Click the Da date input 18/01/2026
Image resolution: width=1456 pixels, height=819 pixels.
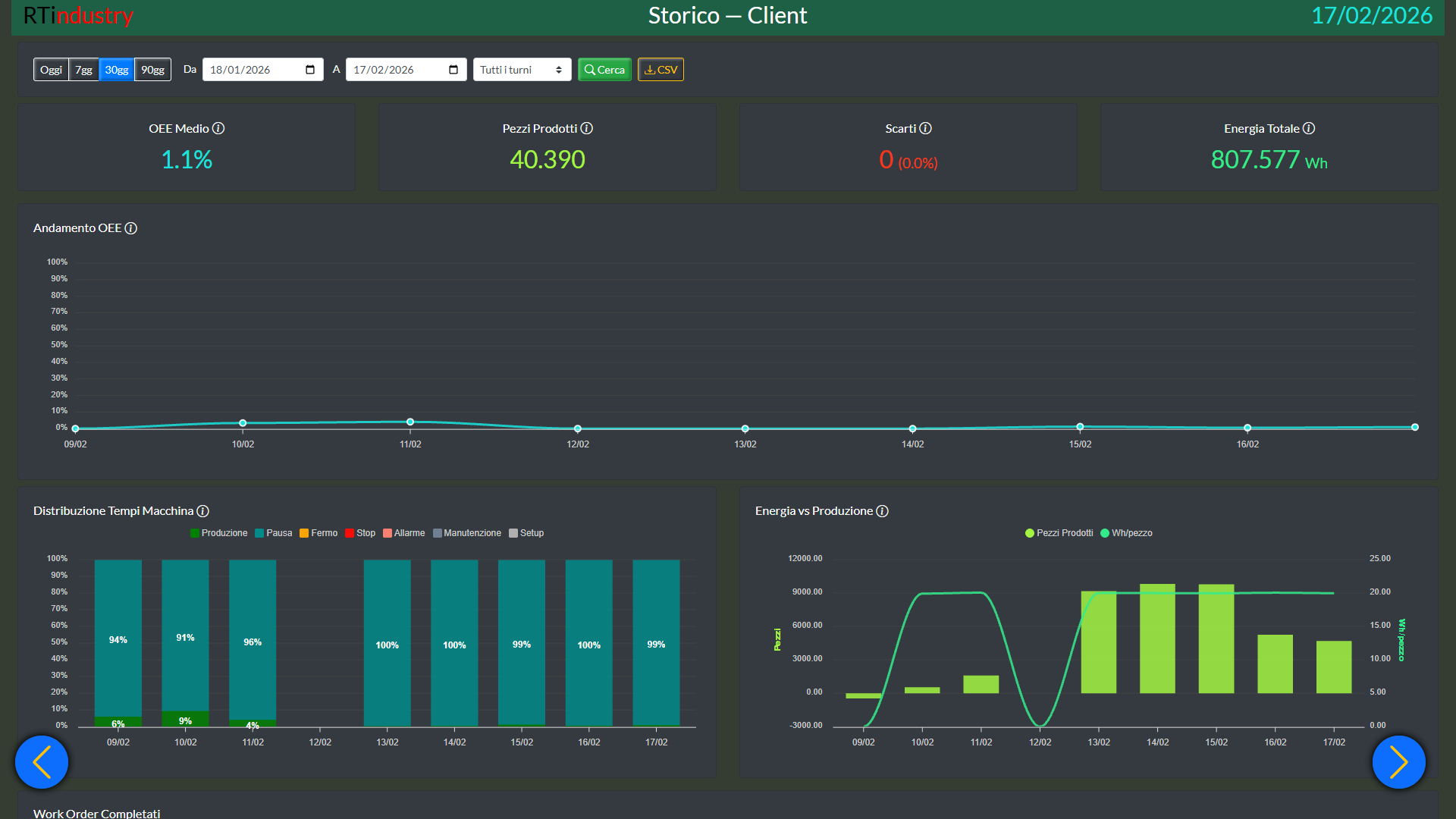[x=262, y=70]
